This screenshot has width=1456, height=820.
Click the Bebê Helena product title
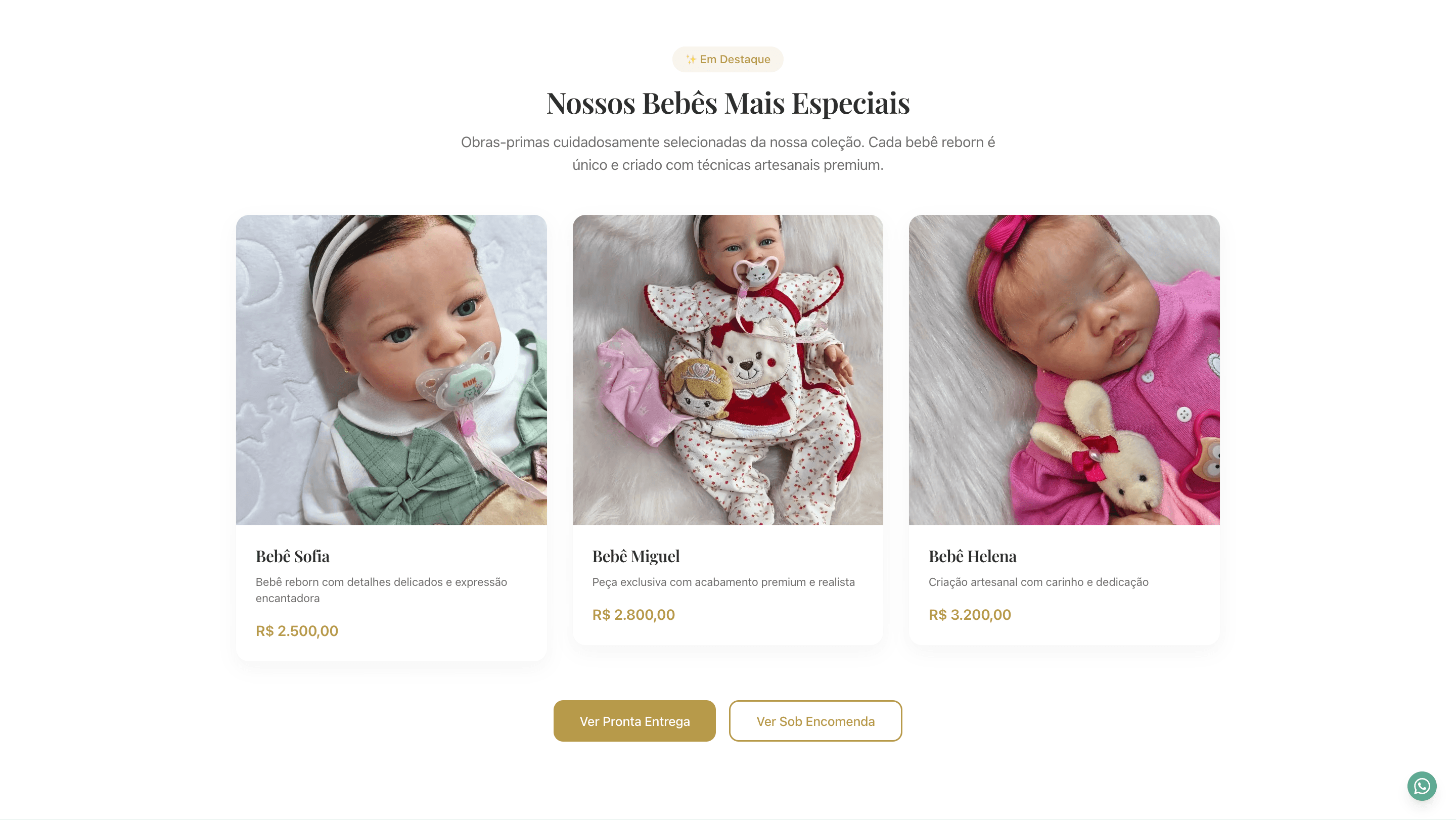(x=972, y=556)
